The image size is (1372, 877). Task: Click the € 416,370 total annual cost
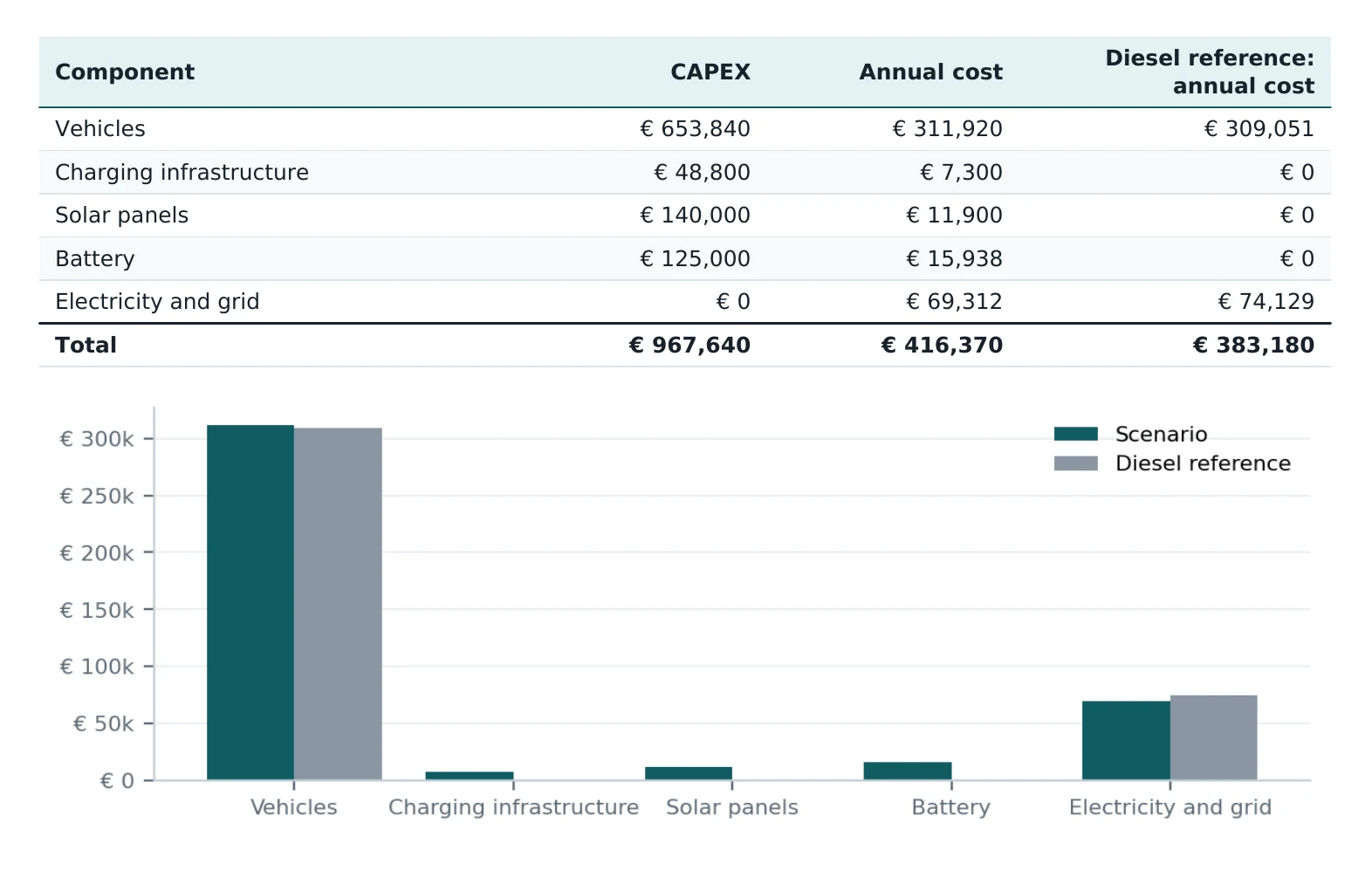[x=942, y=345]
